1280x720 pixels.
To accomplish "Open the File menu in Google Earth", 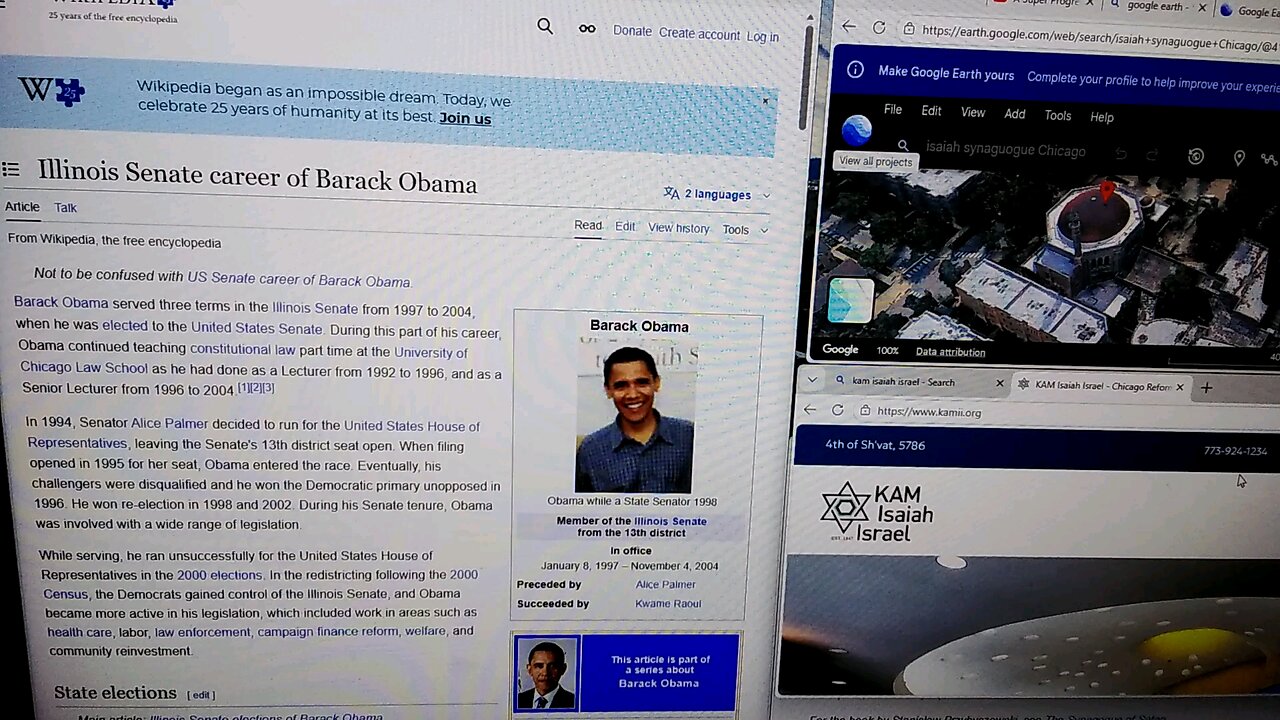I will click(893, 109).
